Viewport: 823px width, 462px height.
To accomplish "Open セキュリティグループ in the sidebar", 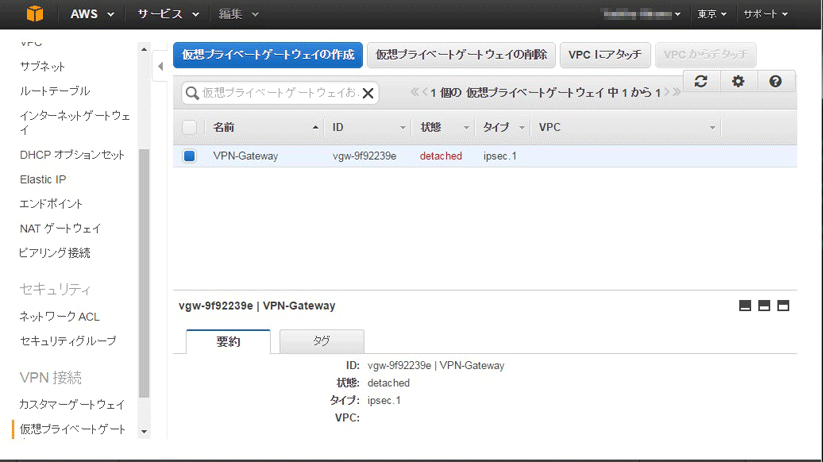I will tap(68, 341).
